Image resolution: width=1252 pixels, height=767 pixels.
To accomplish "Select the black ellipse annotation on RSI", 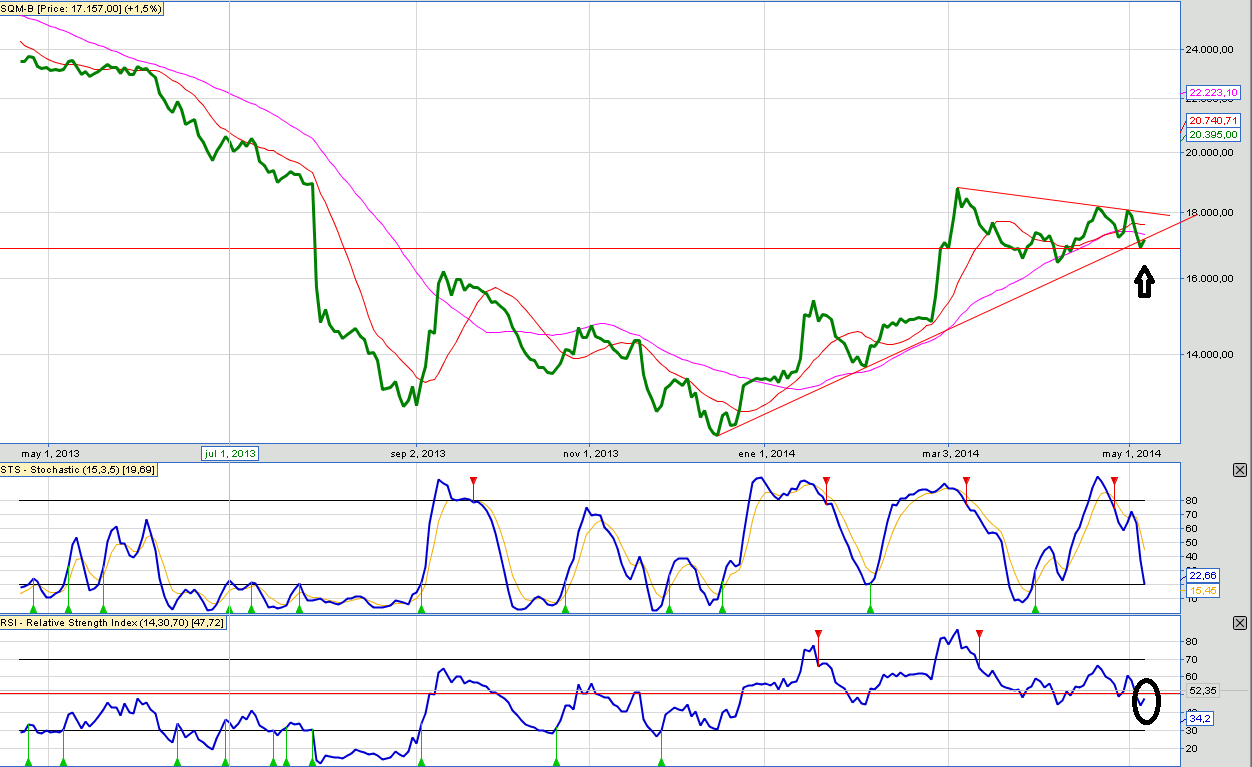I will click(x=1147, y=701).
